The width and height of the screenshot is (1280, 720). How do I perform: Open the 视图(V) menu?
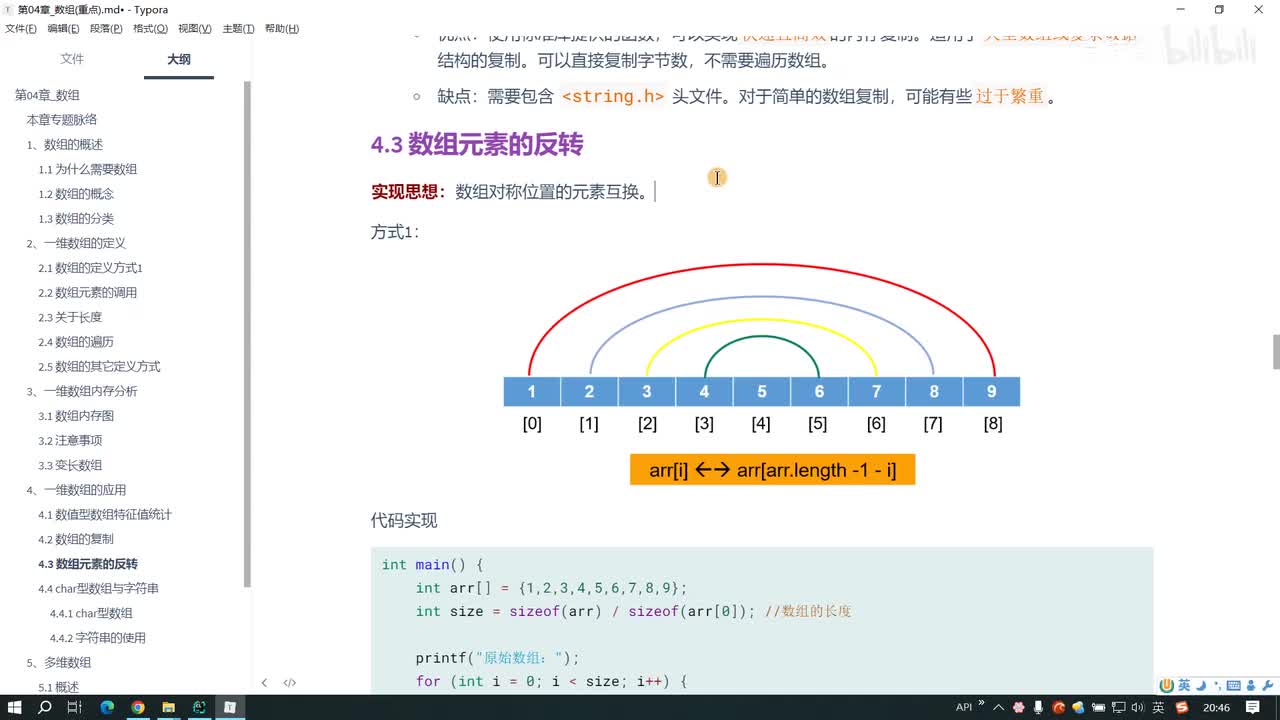194,29
